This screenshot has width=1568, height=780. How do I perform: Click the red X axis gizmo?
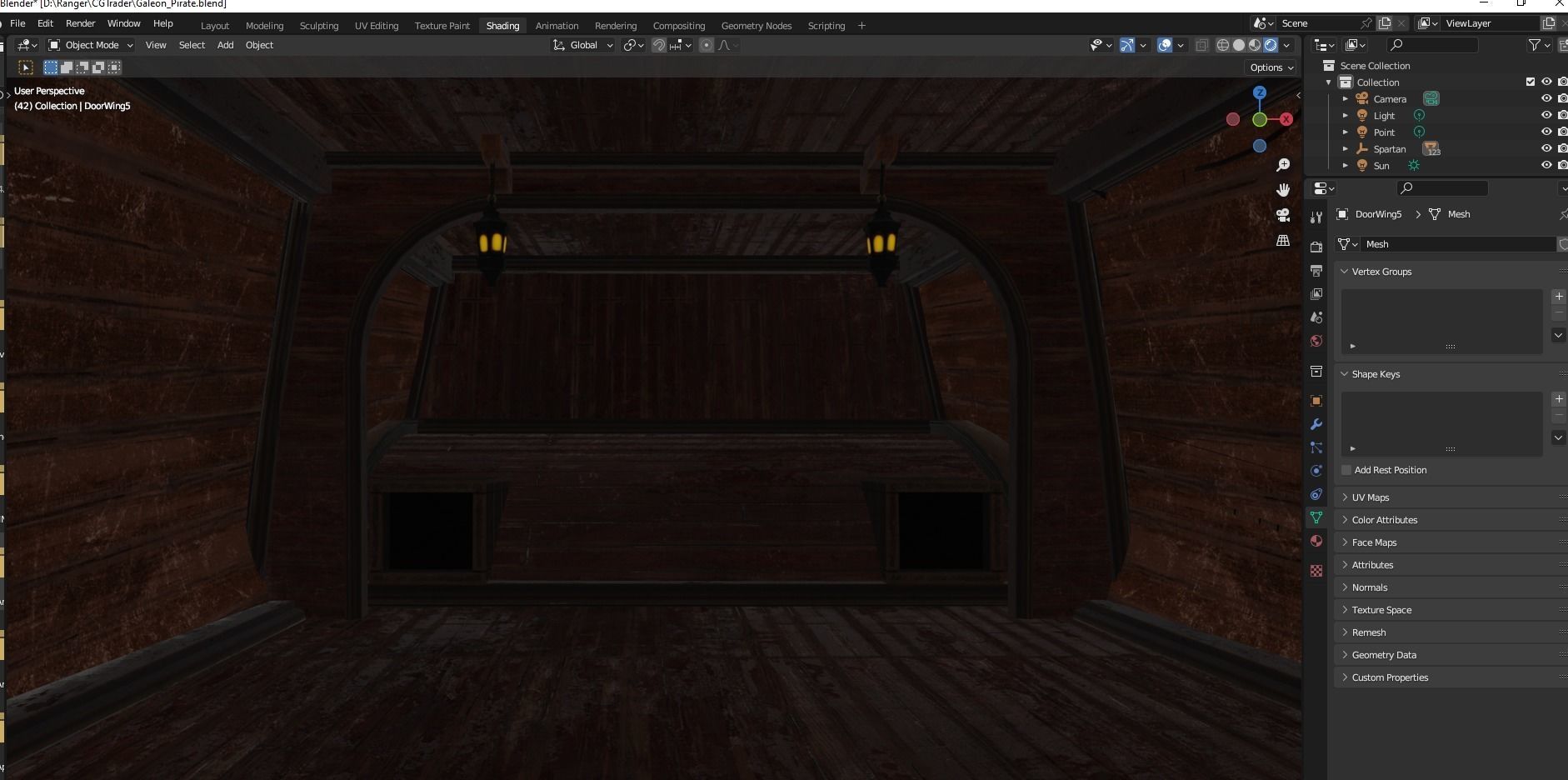(x=1286, y=119)
